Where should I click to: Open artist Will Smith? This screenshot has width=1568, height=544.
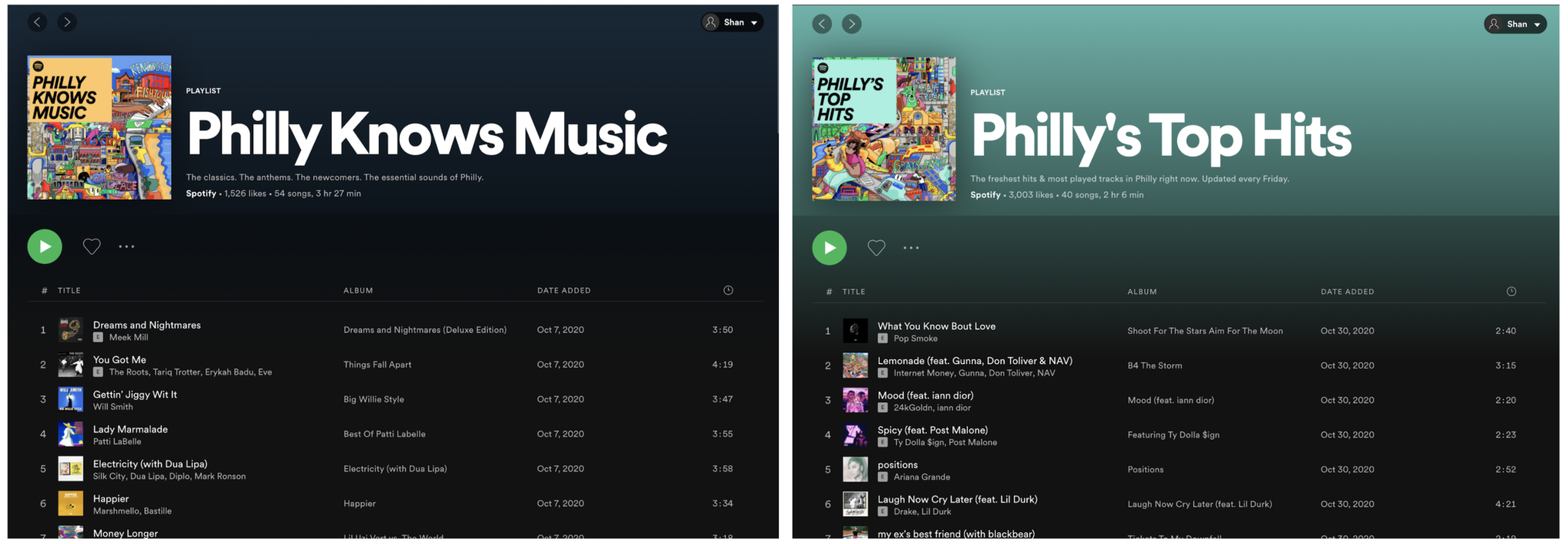click(x=113, y=407)
